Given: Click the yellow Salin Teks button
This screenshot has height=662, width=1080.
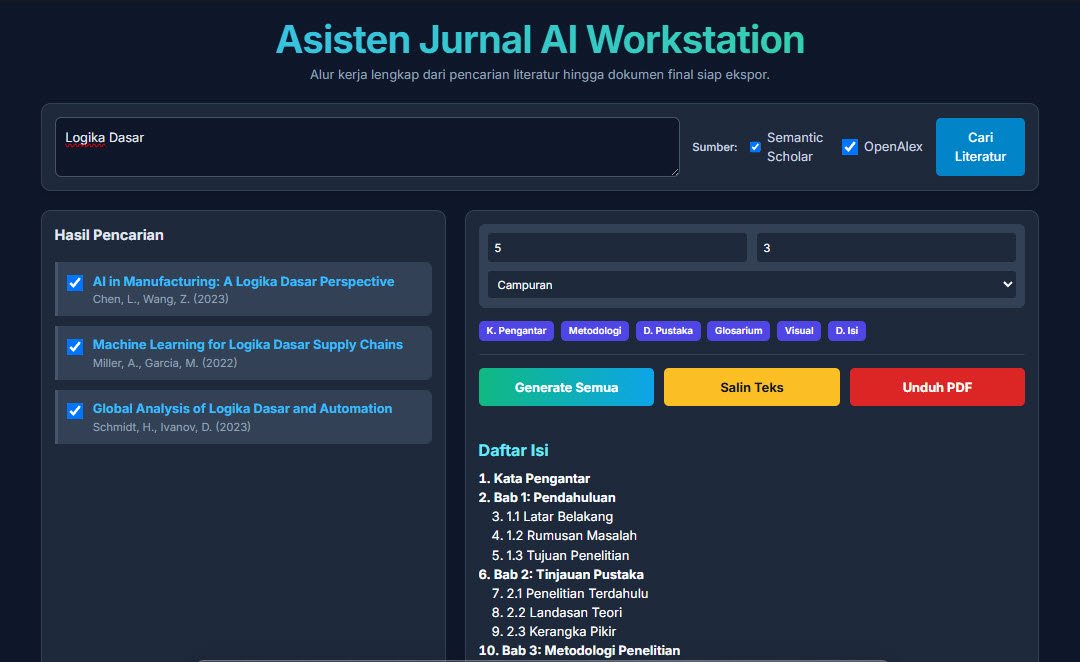Looking at the screenshot, I should click(x=751, y=387).
